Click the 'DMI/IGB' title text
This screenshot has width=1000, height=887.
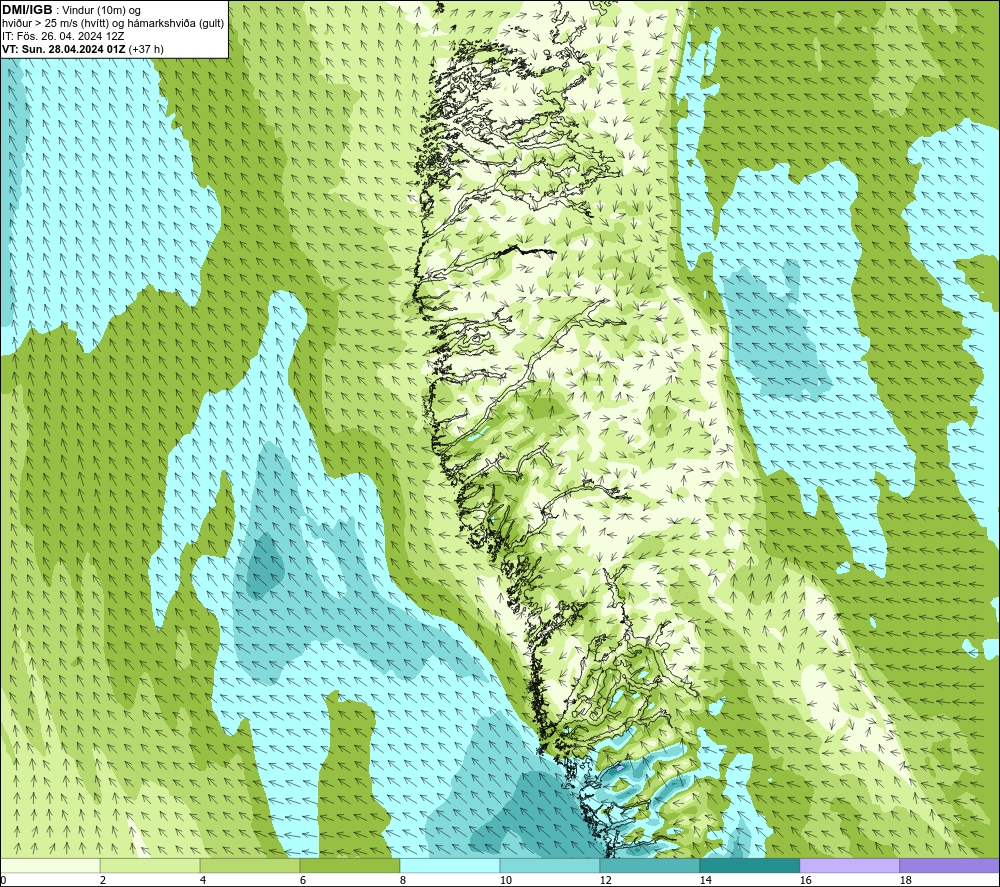(27, 10)
